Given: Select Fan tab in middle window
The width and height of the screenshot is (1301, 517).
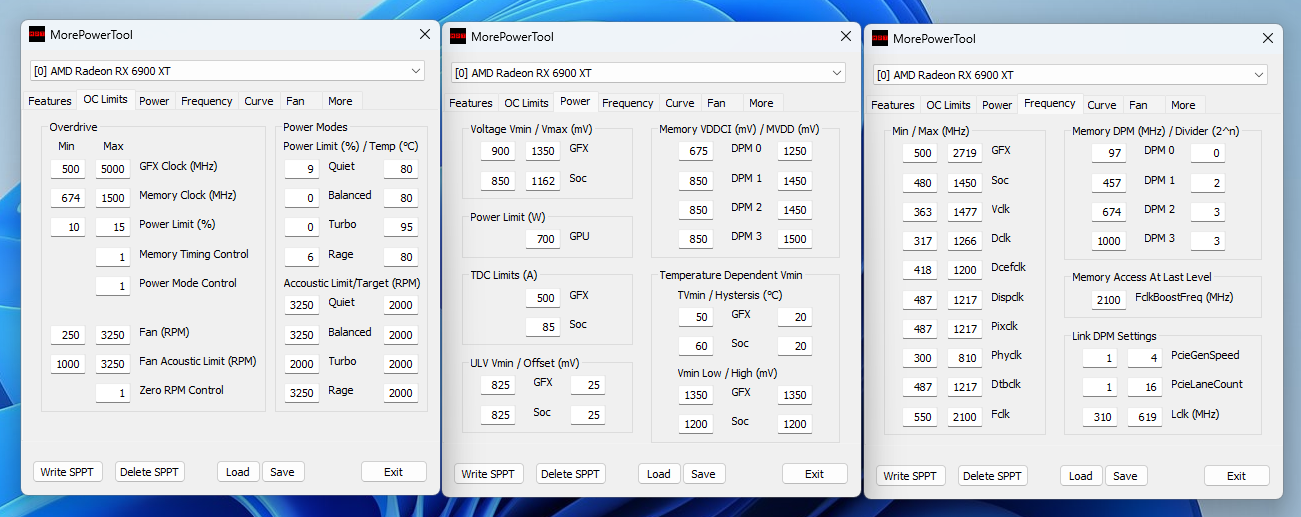Looking at the screenshot, I should coord(716,103).
